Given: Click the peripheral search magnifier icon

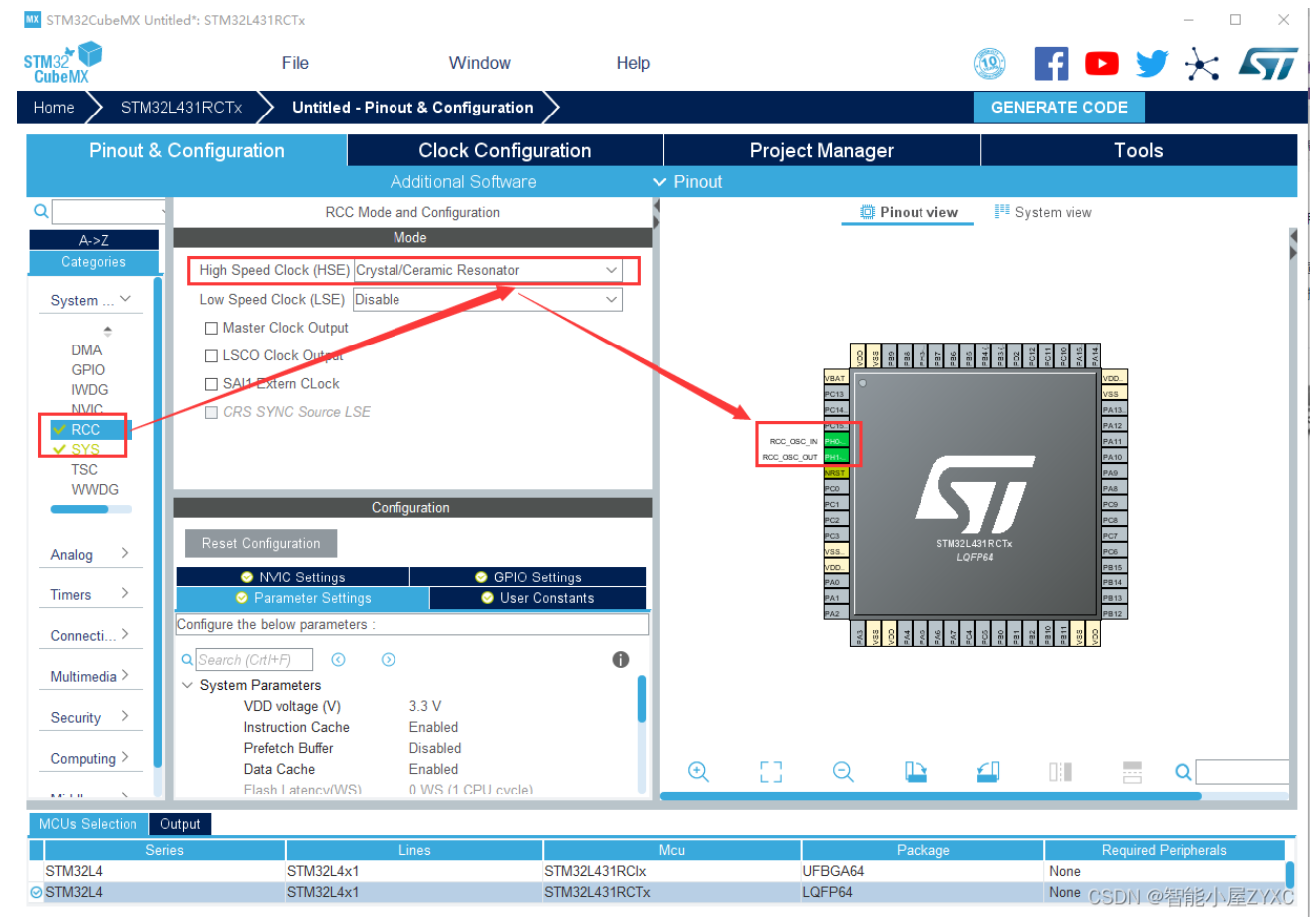Looking at the screenshot, I should coord(41,211).
